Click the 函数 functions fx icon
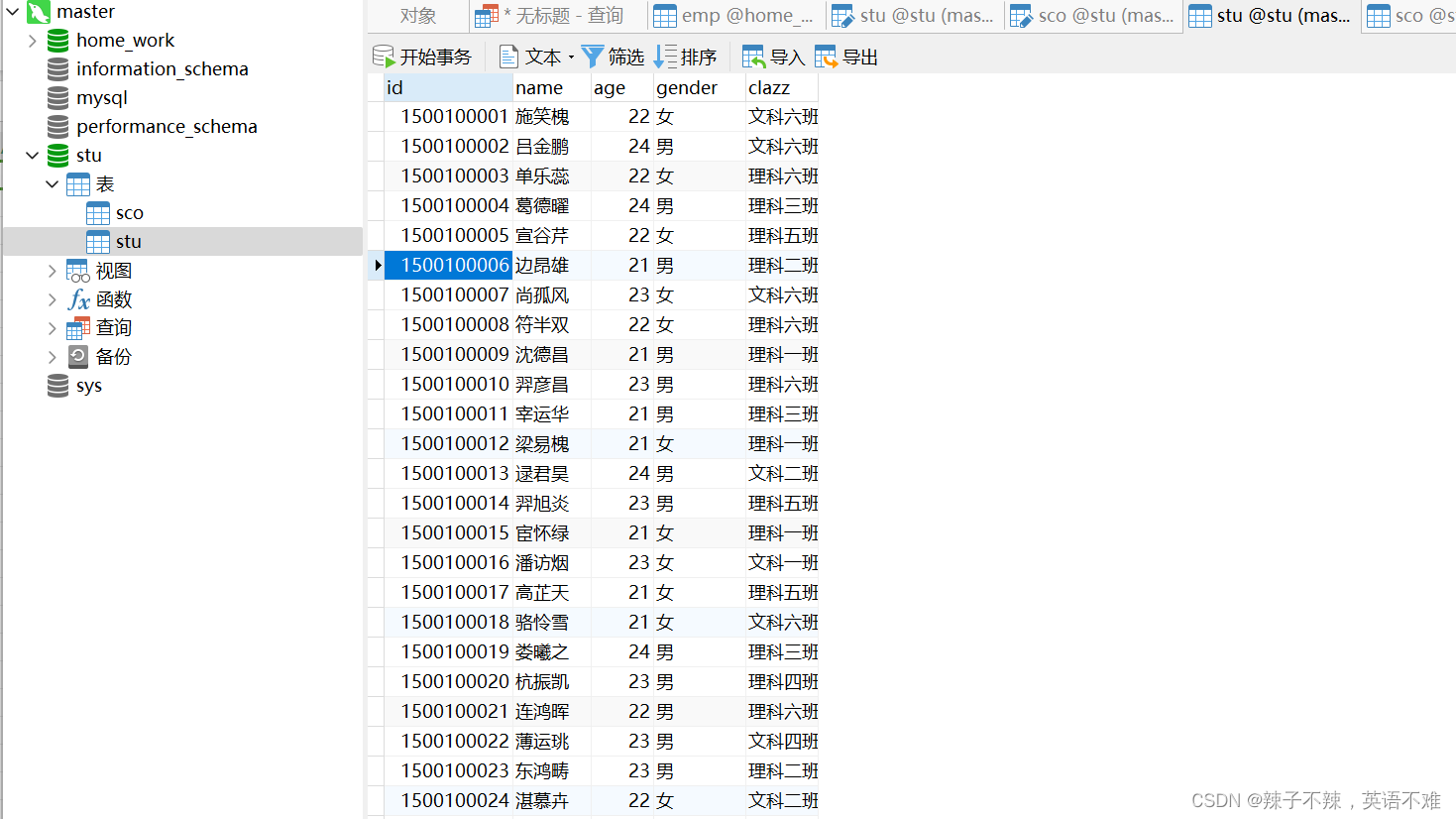Viewport: 1456px width, 819px height. click(x=78, y=299)
